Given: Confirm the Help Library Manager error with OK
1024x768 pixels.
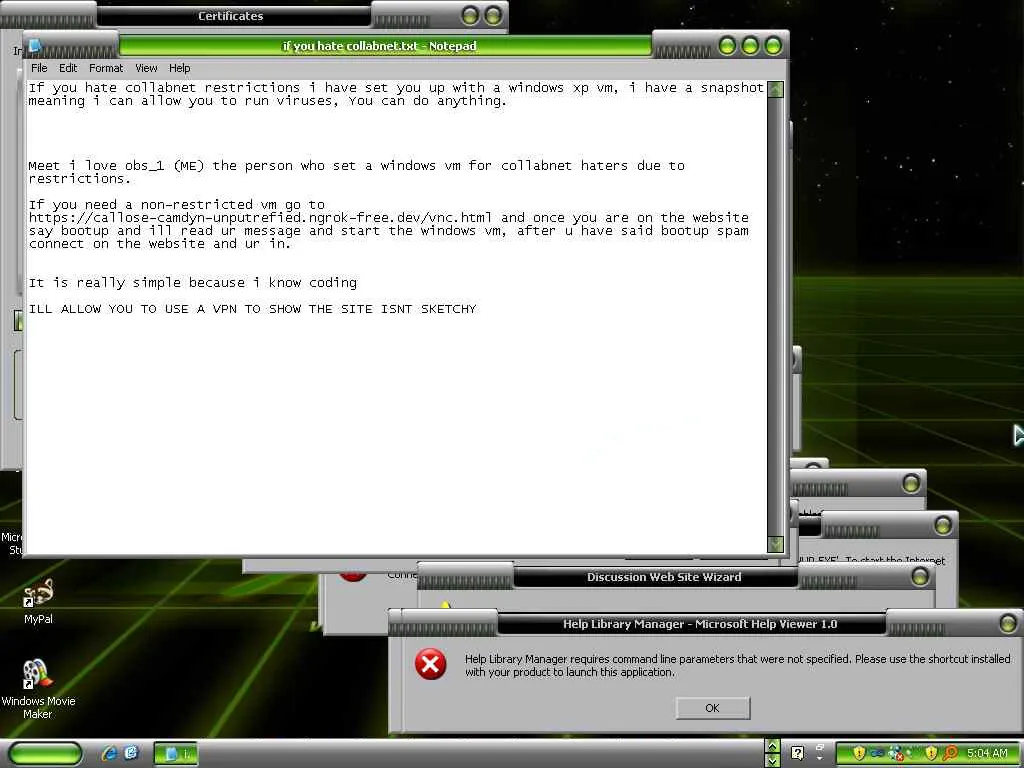Looking at the screenshot, I should point(712,708).
